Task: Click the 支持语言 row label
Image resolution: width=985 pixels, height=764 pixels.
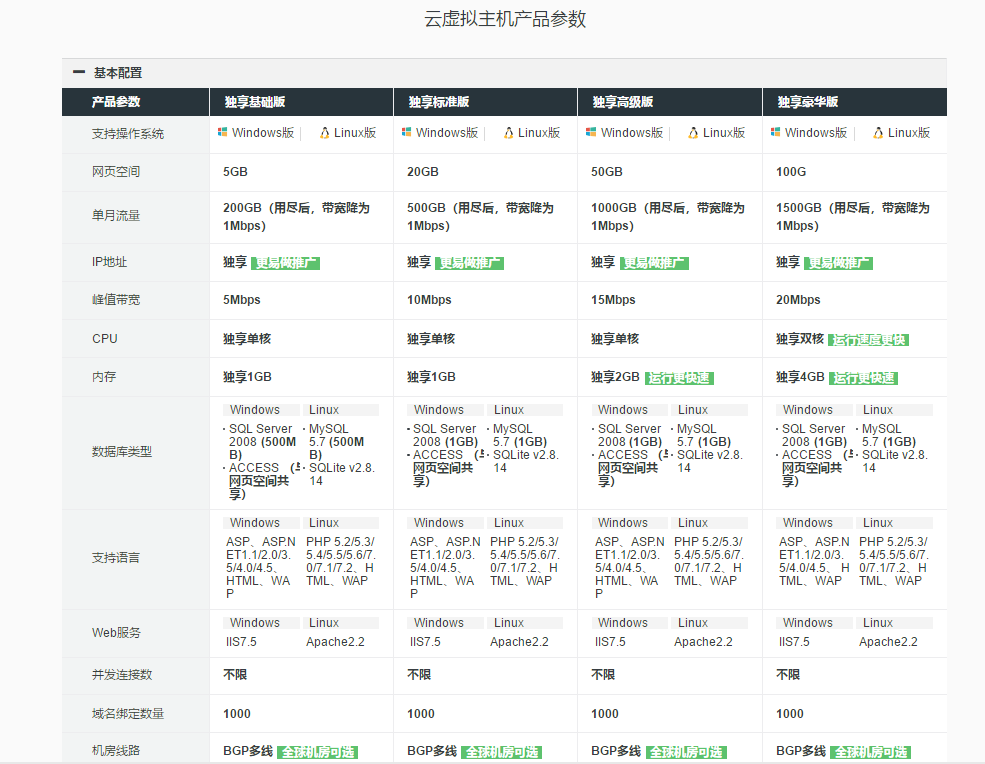Action: (116, 558)
